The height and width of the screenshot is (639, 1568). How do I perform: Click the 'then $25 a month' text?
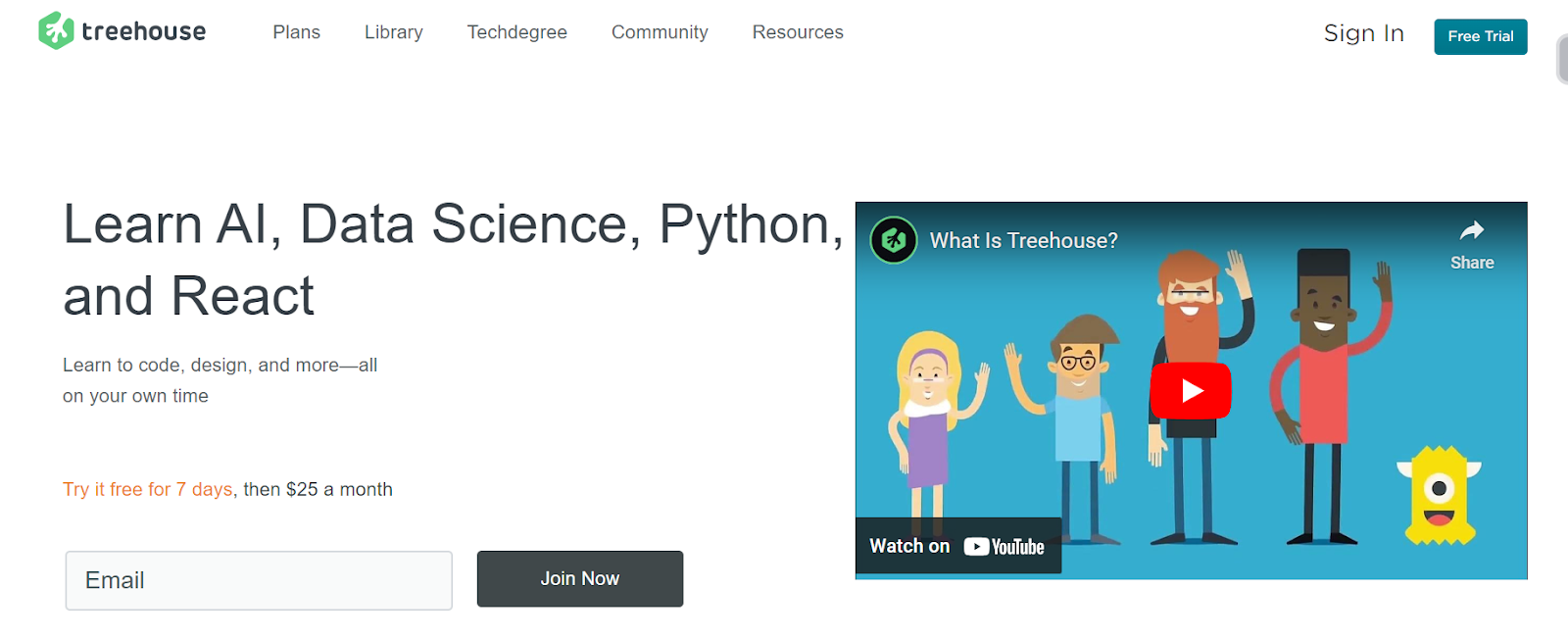point(318,489)
